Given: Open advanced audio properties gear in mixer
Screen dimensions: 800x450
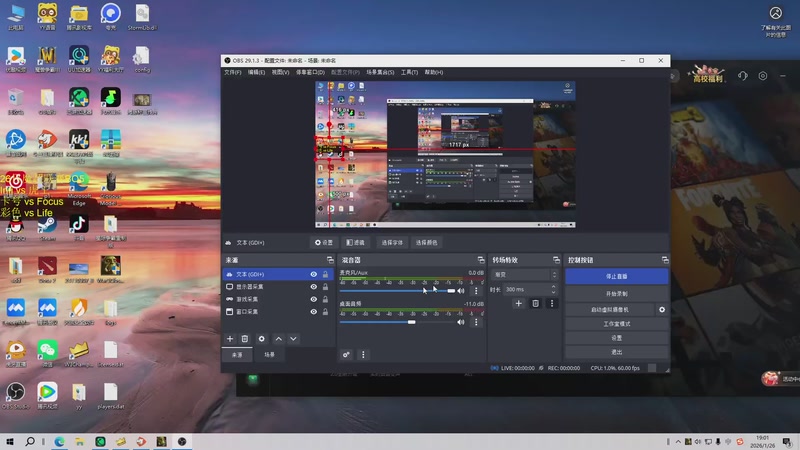Looking at the screenshot, I should pos(346,355).
